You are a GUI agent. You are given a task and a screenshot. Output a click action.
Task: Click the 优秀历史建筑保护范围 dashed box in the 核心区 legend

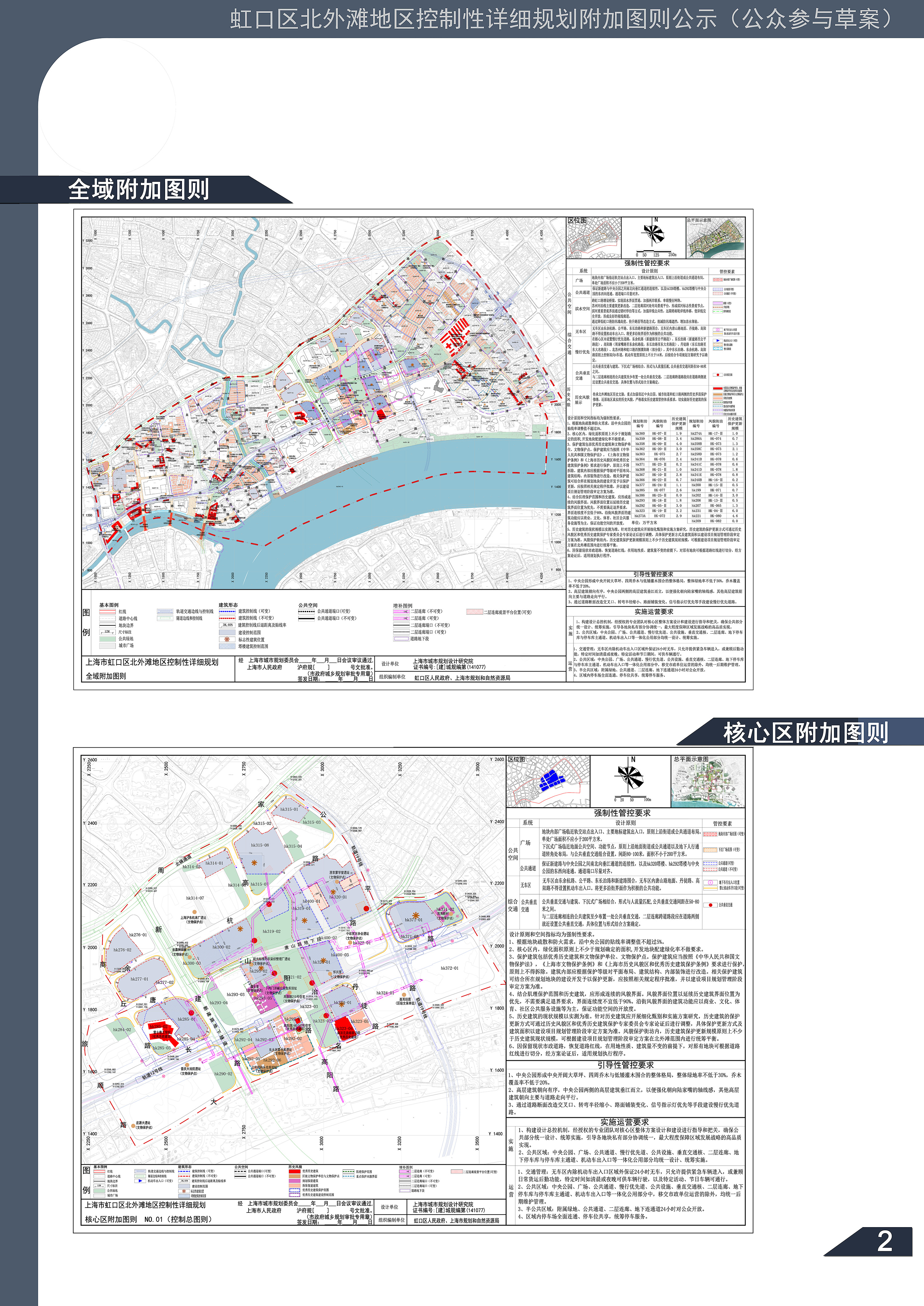pos(295,1191)
